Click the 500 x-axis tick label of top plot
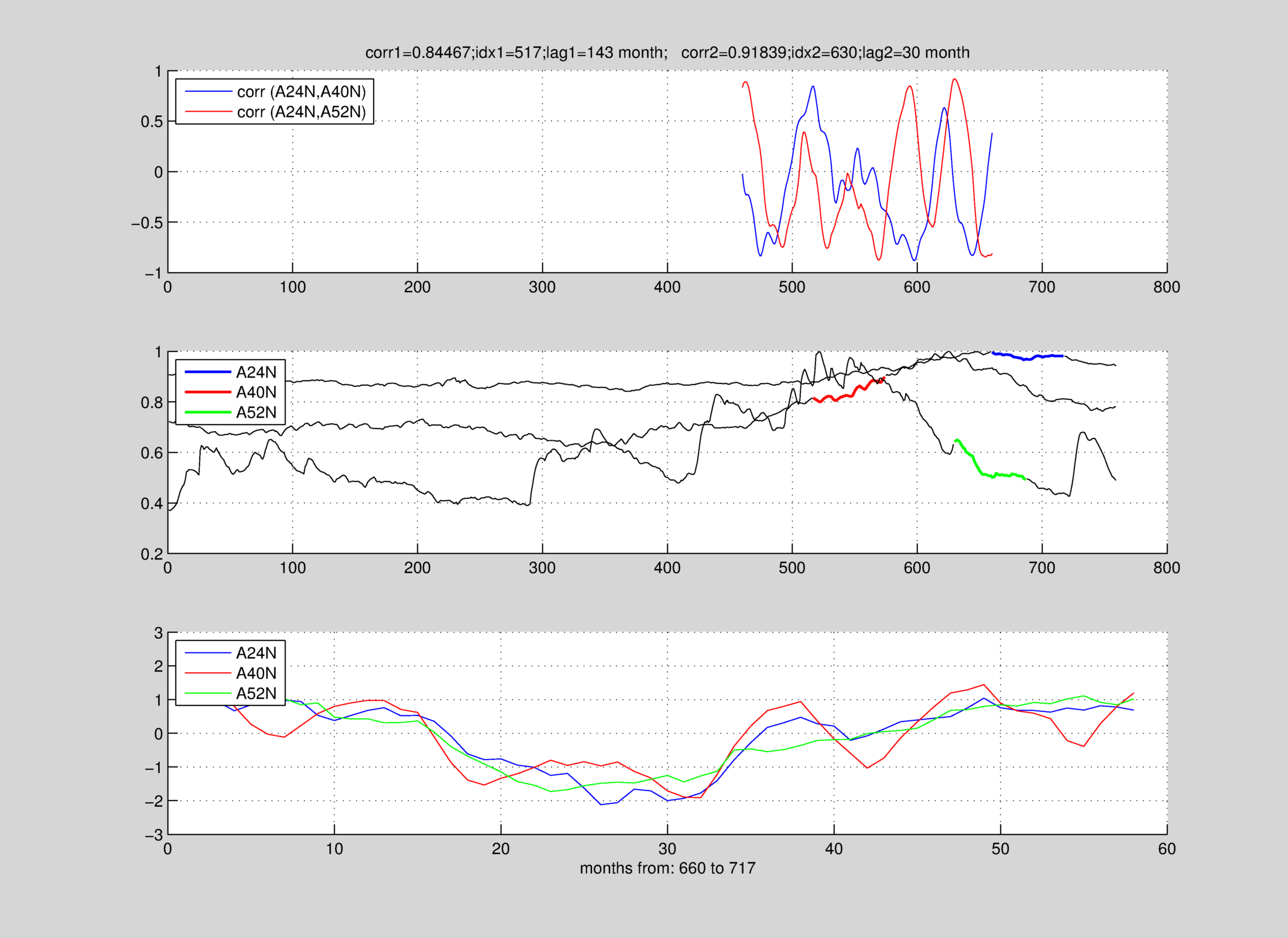Screen dimensions: 1288x938 (x=792, y=287)
